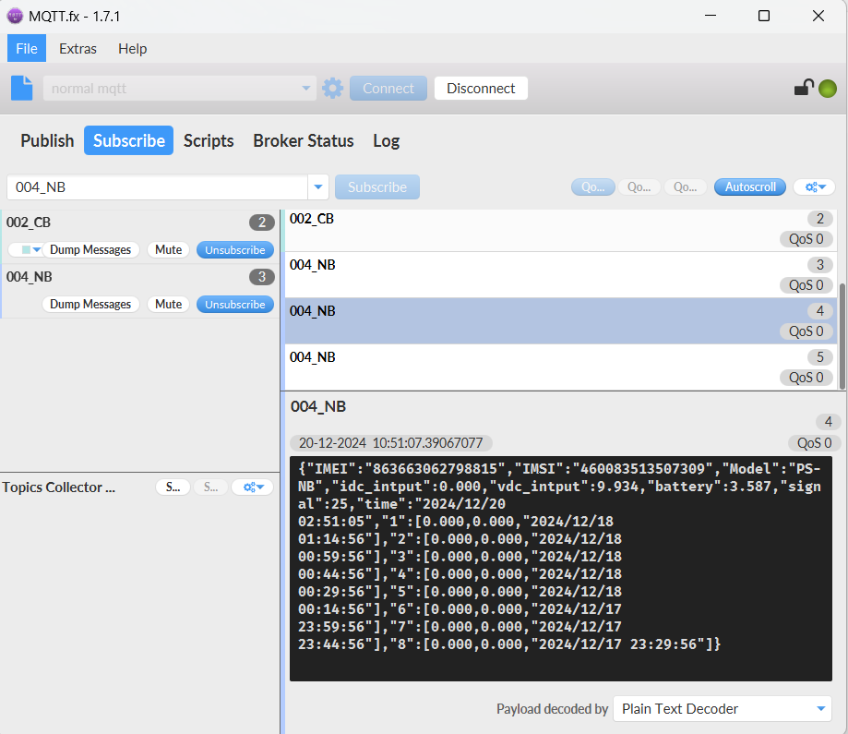This screenshot has width=848, height=734.
Task: Unsubscribe from the 004_NB topic
Action: coord(235,305)
